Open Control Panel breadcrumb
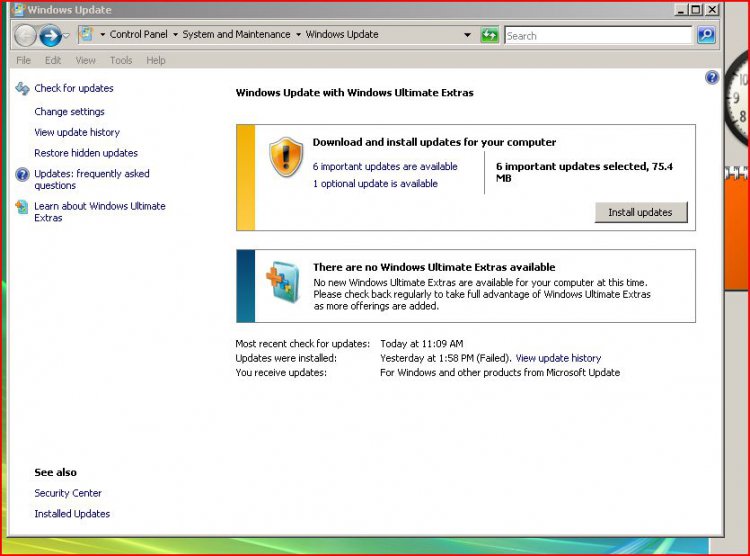 (139, 34)
